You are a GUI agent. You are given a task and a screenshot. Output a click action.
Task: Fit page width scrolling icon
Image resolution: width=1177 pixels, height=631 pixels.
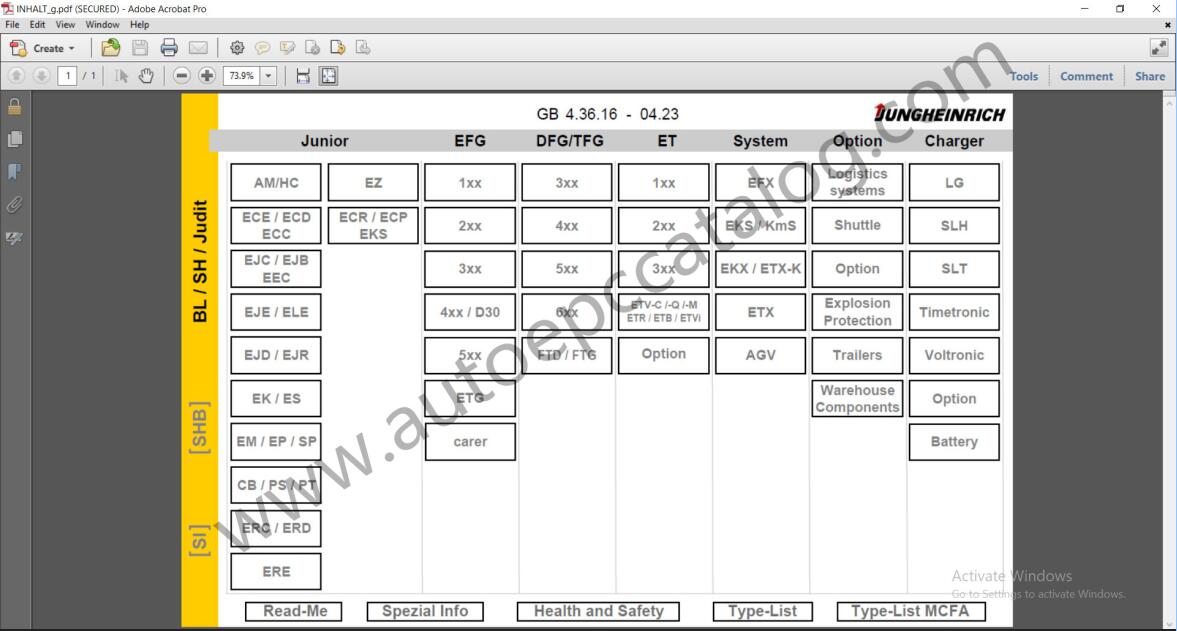coord(303,76)
